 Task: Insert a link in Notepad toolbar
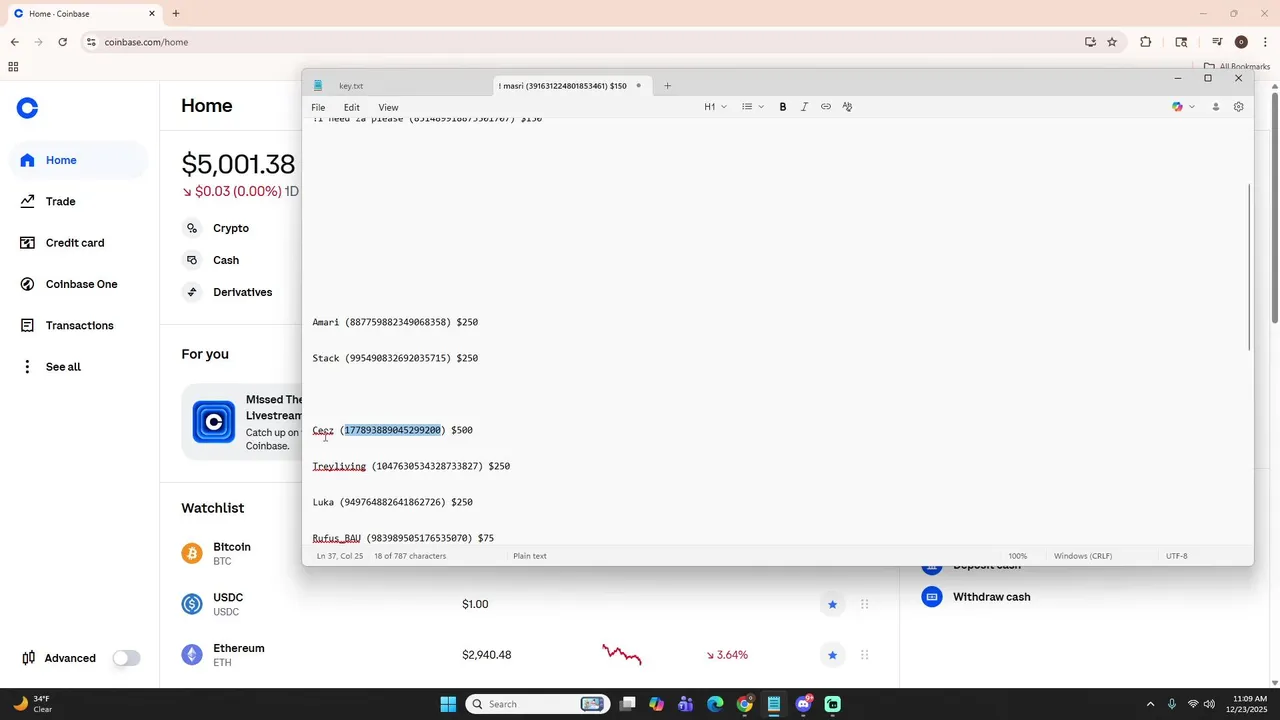pyautogui.click(x=826, y=107)
